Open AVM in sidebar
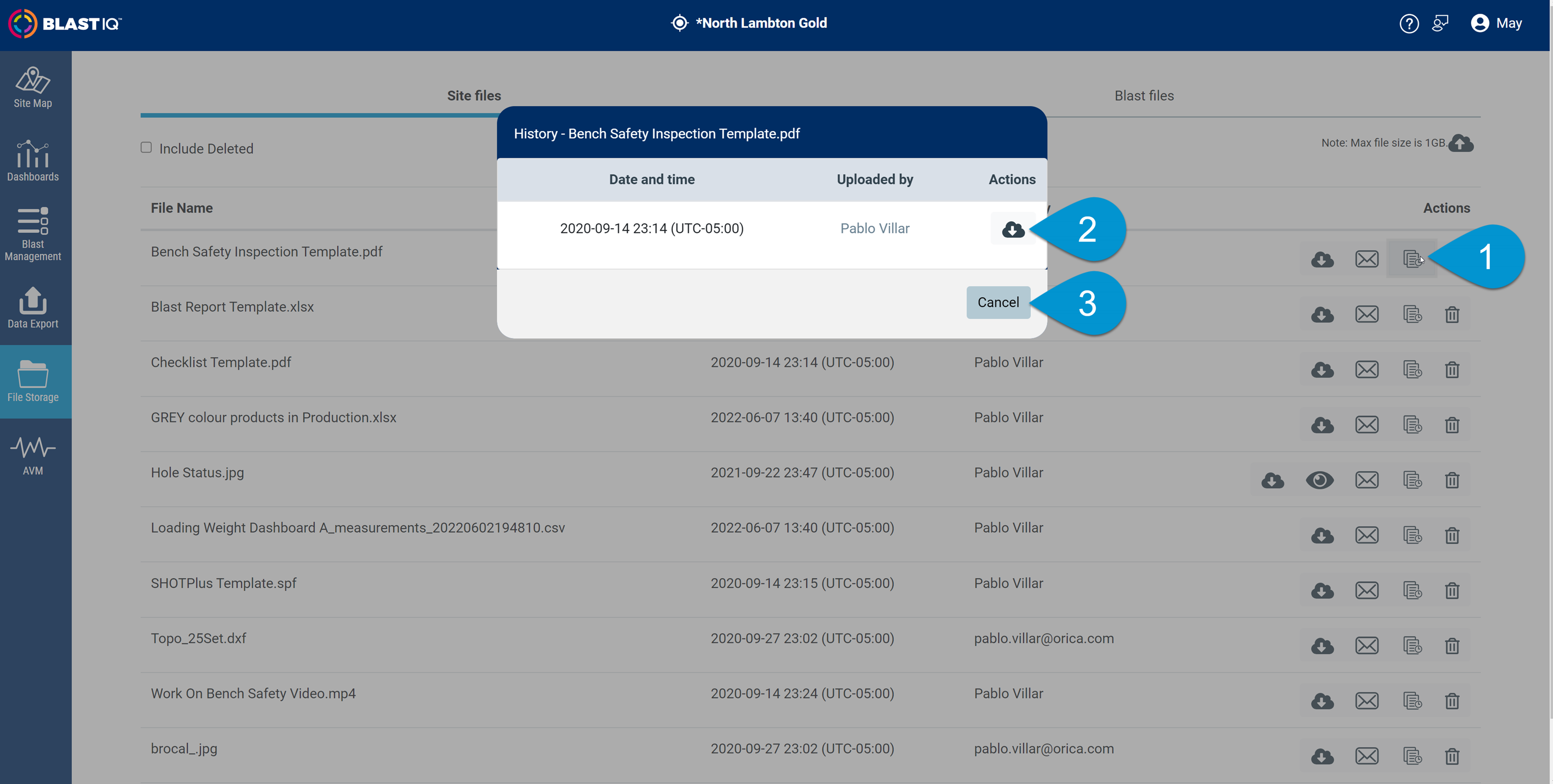1553x784 pixels. pyautogui.click(x=33, y=455)
